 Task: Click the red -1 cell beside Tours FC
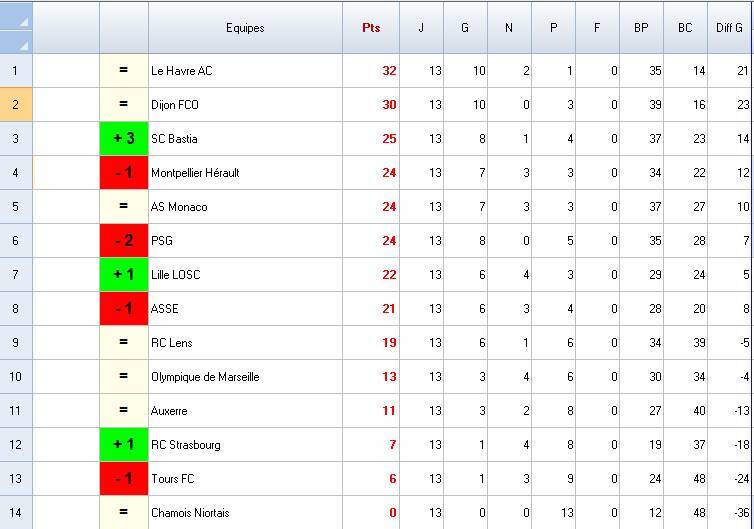coord(124,479)
